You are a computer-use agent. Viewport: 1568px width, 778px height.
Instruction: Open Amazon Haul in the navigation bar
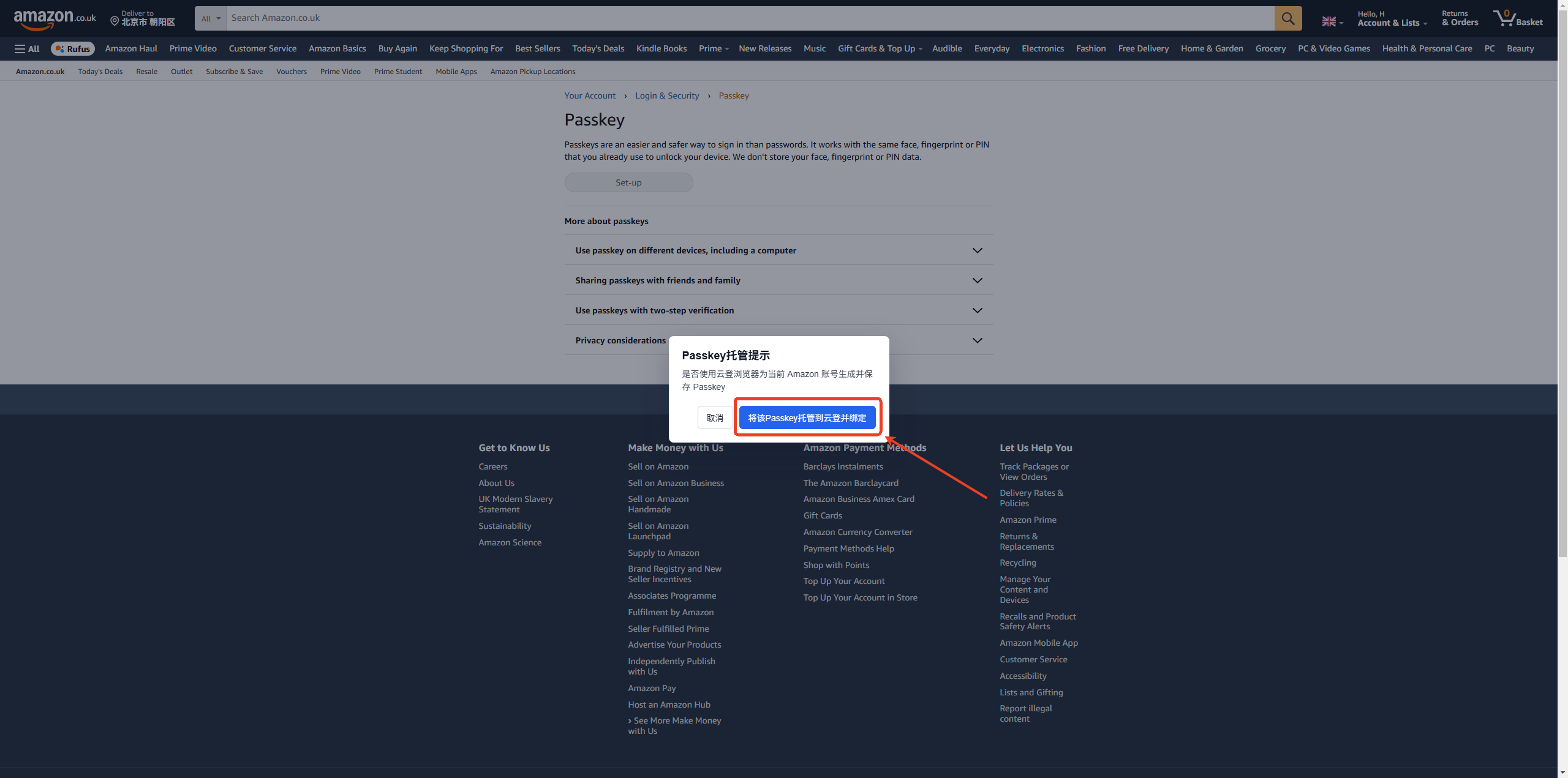131,49
